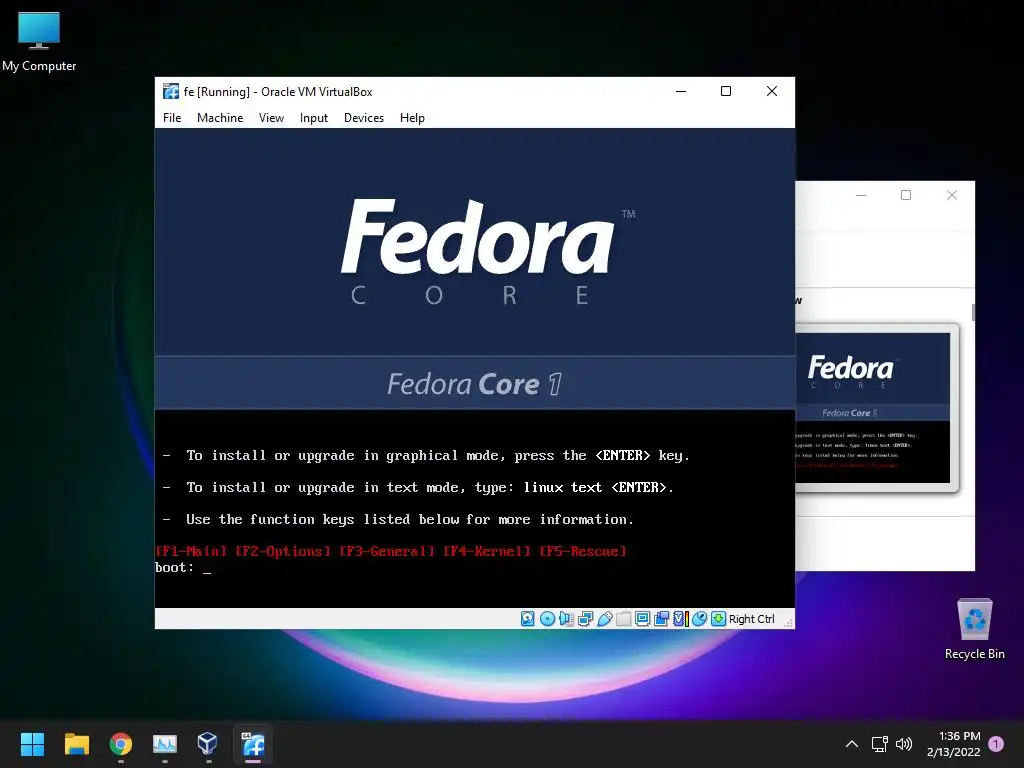Click the Fedora Core 1 banner text
This screenshot has width=1024, height=768.
click(x=474, y=384)
